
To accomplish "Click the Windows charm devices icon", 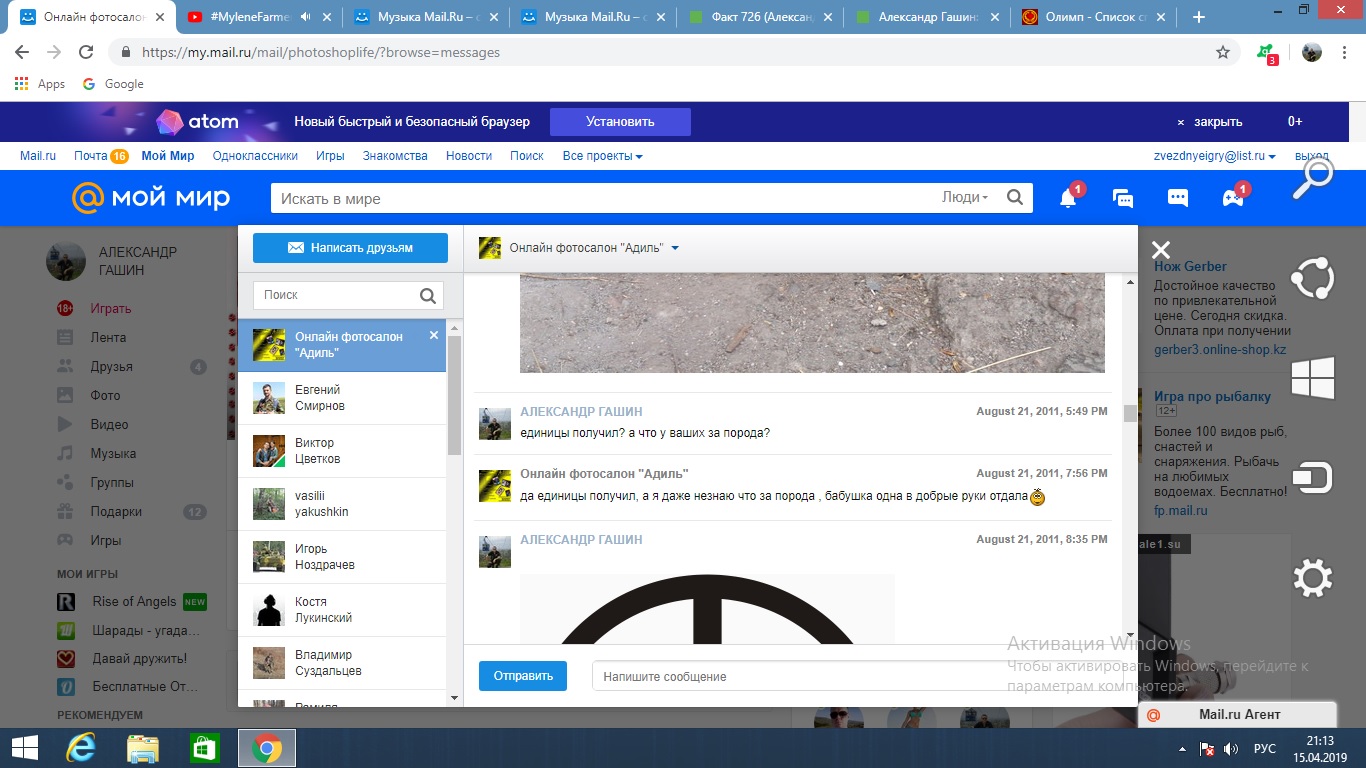I will click(x=1313, y=478).
